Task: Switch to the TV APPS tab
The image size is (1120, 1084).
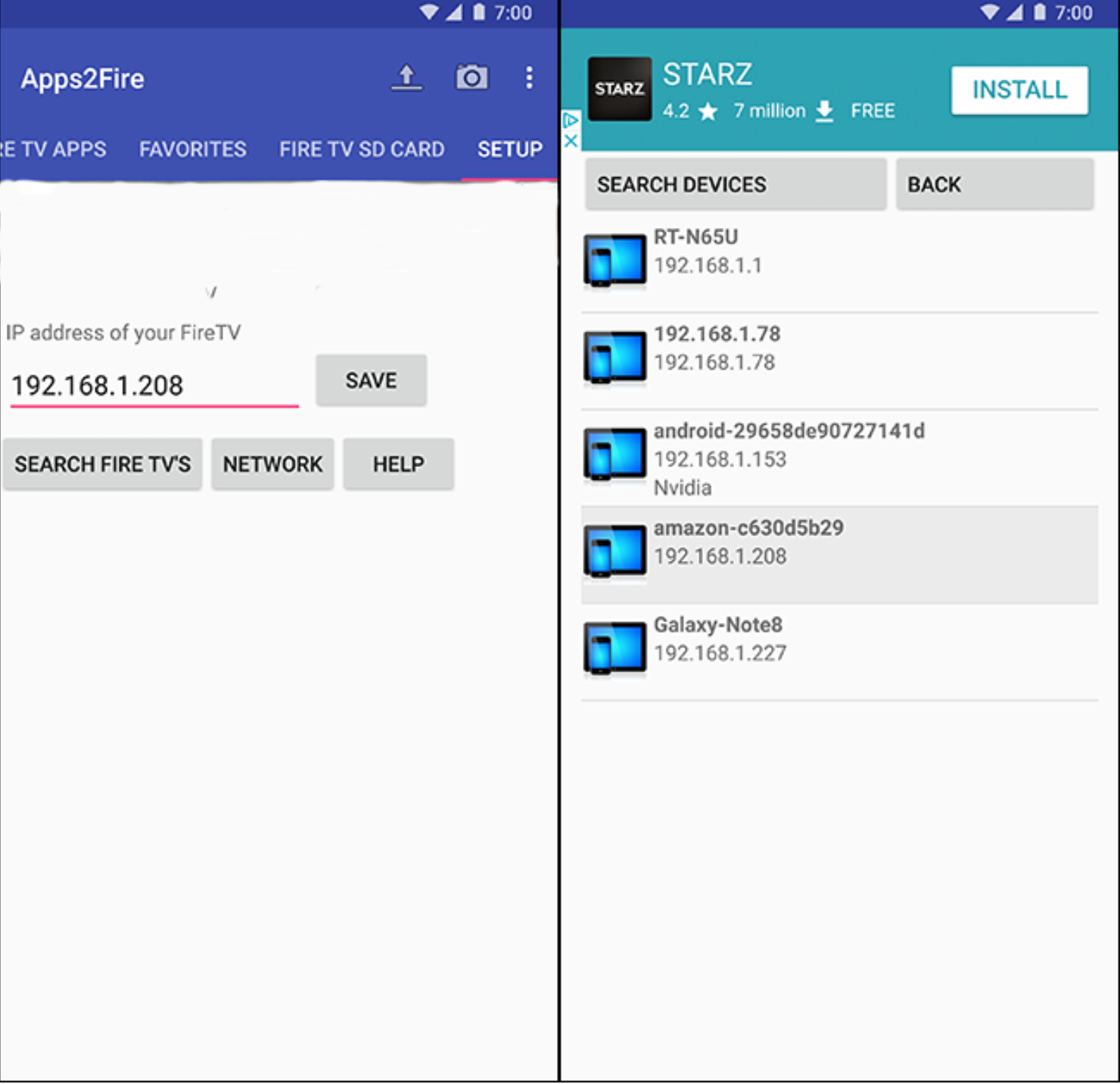Action: 53,149
